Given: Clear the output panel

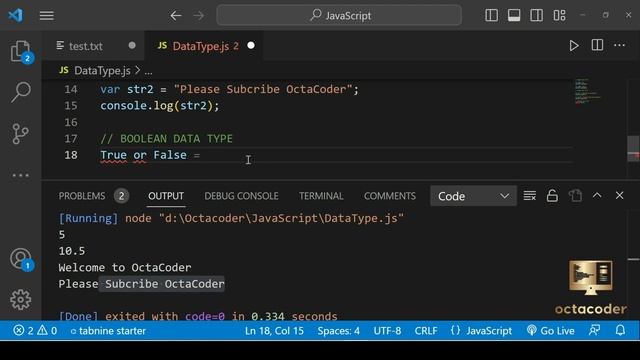Looking at the screenshot, I should point(530,196).
